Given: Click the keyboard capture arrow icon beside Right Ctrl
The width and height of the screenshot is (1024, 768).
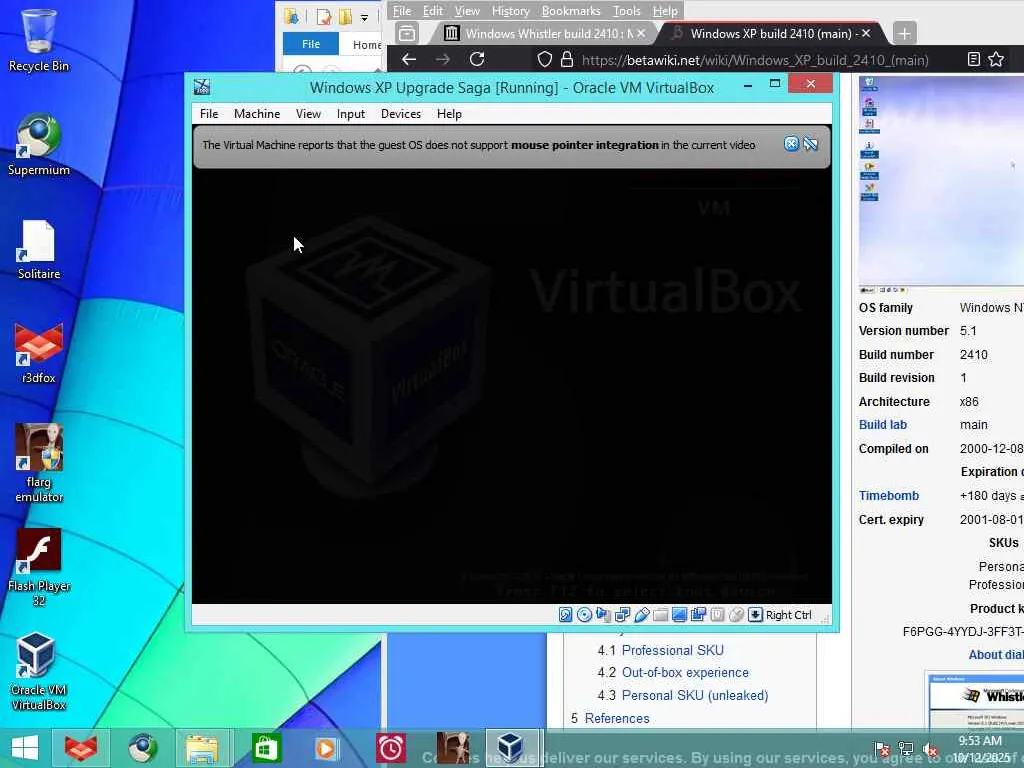Looking at the screenshot, I should click(x=755, y=615).
